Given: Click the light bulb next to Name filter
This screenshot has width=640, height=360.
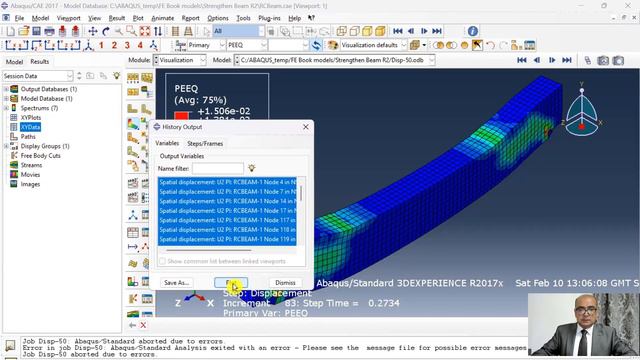Looking at the screenshot, I should [251, 168].
